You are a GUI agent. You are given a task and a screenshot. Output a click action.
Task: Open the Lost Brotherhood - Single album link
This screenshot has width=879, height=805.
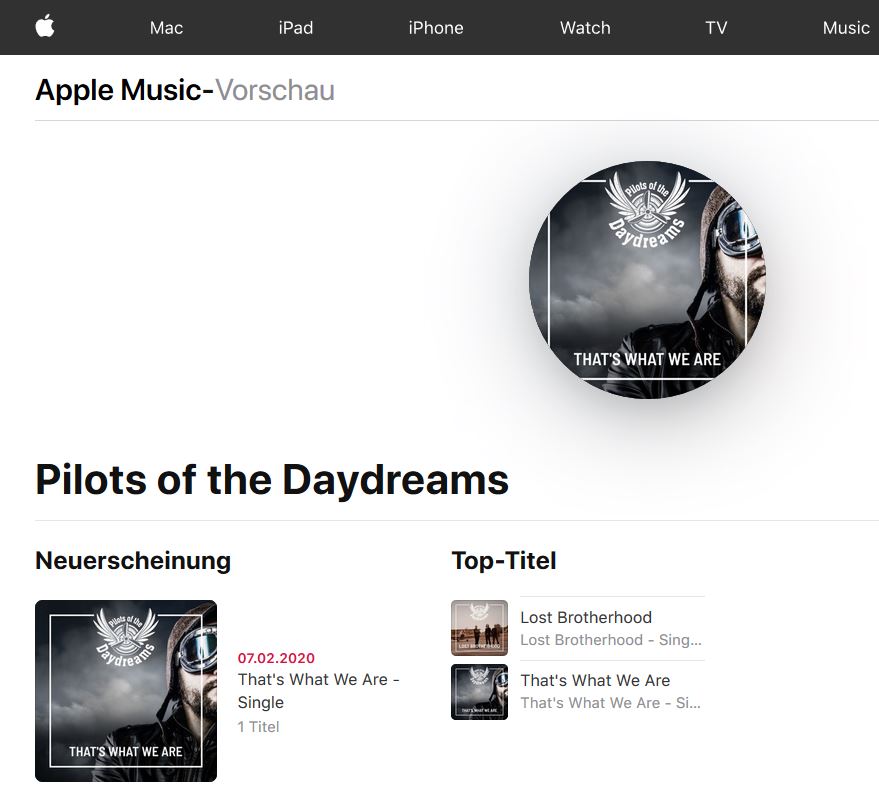610,640
